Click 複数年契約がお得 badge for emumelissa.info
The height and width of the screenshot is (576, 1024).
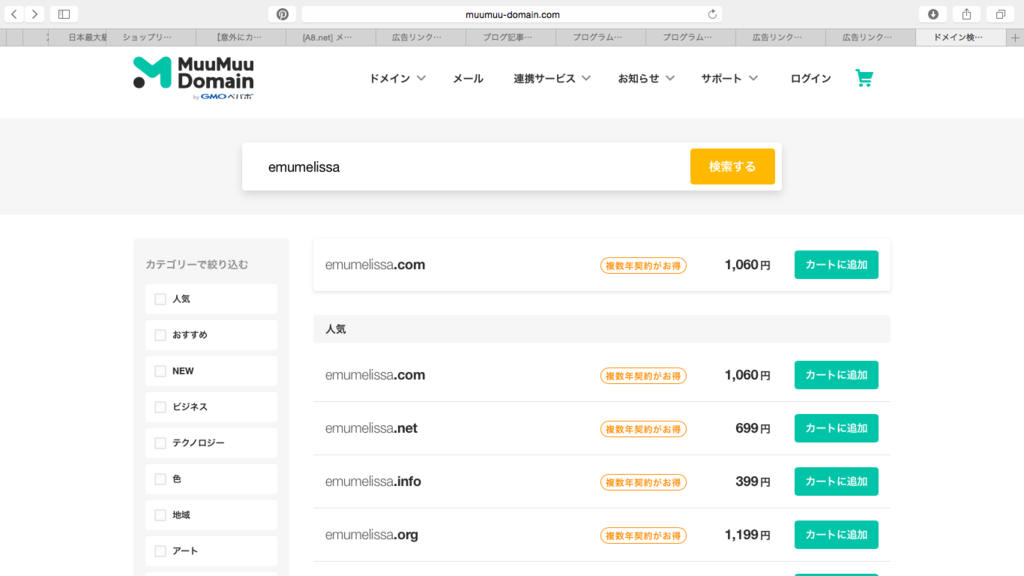(643, 483)
